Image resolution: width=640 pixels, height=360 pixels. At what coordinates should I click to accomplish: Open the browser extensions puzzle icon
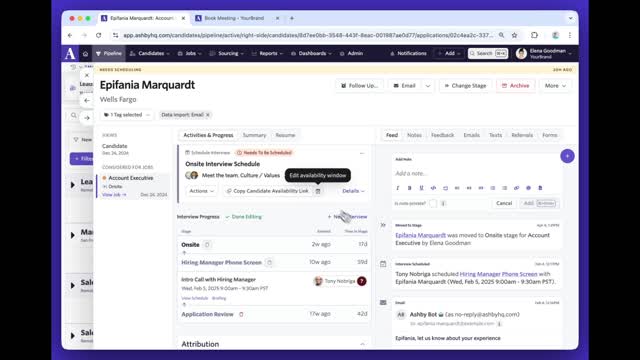[x=534, y=36]
